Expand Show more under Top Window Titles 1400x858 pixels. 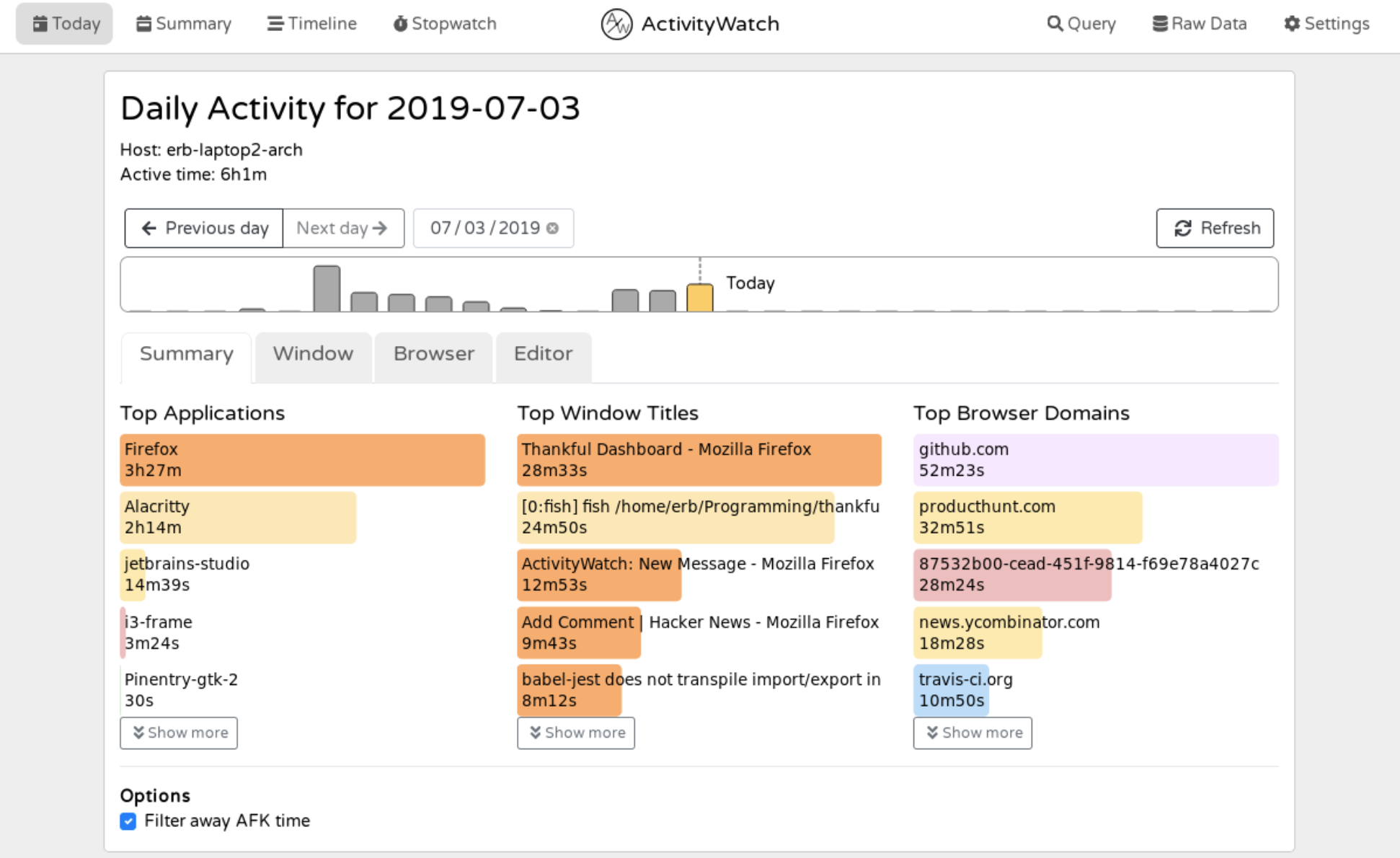[576, 733]
